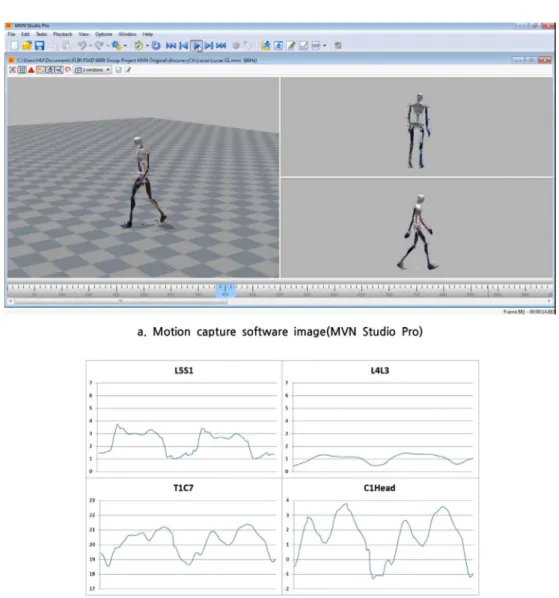This screenshot has height=598, width=559.
Task: Click the red striped layout toolbar icon
Action: tap(316, 46)
